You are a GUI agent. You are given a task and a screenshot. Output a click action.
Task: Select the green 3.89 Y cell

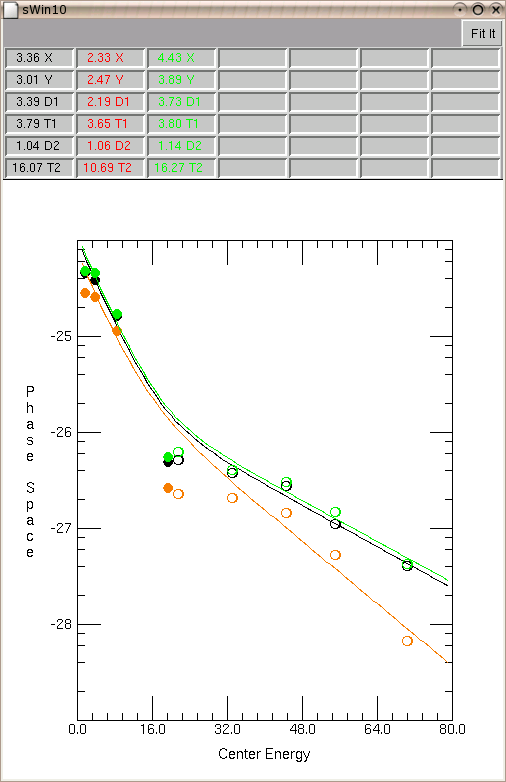click(181, 80)
